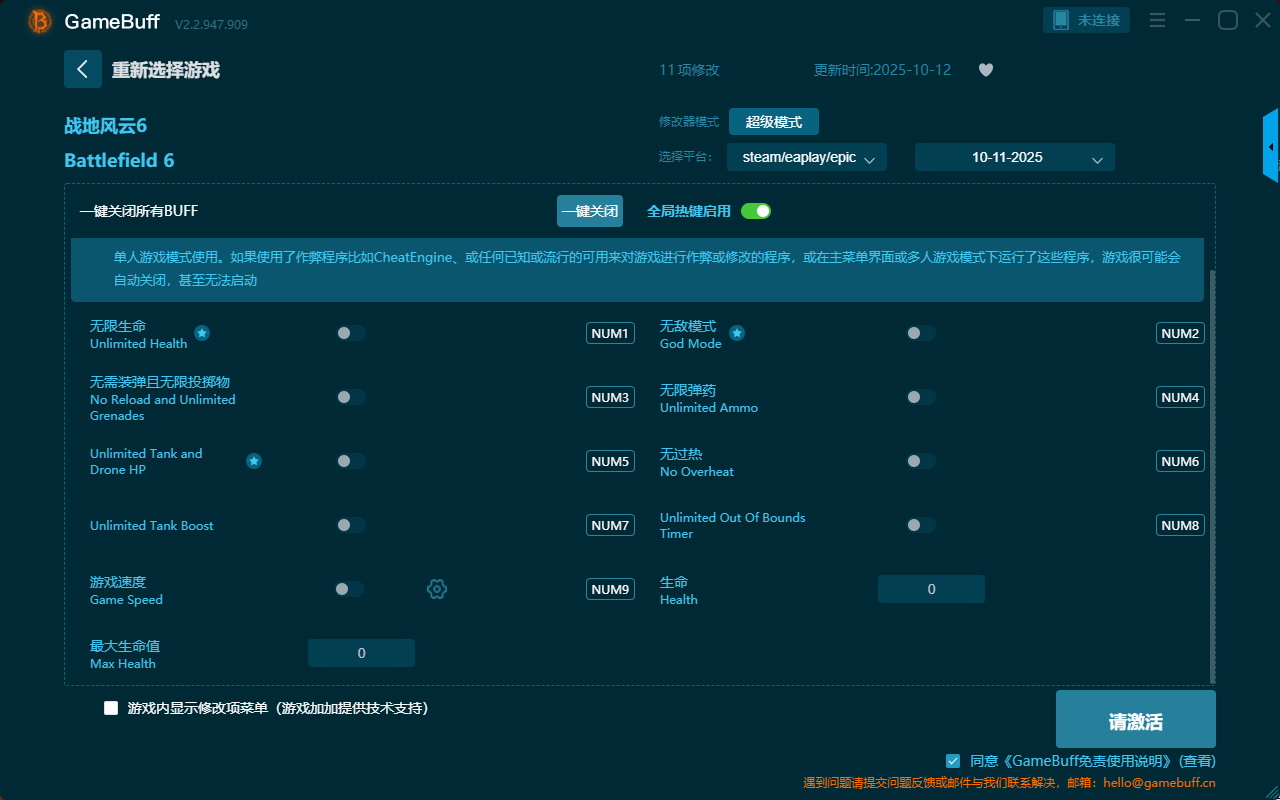1280x800 pixels.
Task: Toggle Unlimited Health switch
Action: 350,333
